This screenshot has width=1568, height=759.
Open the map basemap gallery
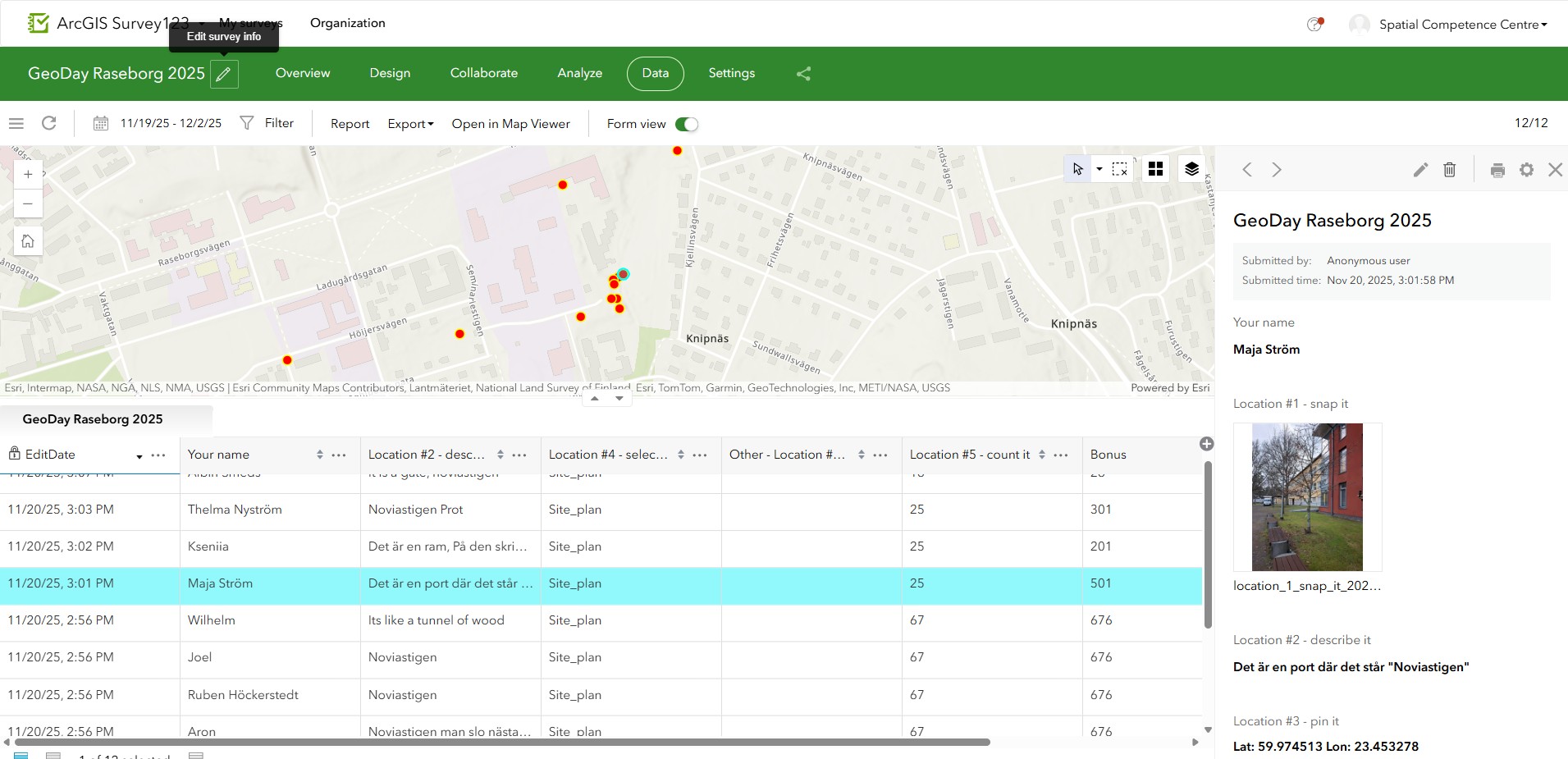pos(1155,169)
